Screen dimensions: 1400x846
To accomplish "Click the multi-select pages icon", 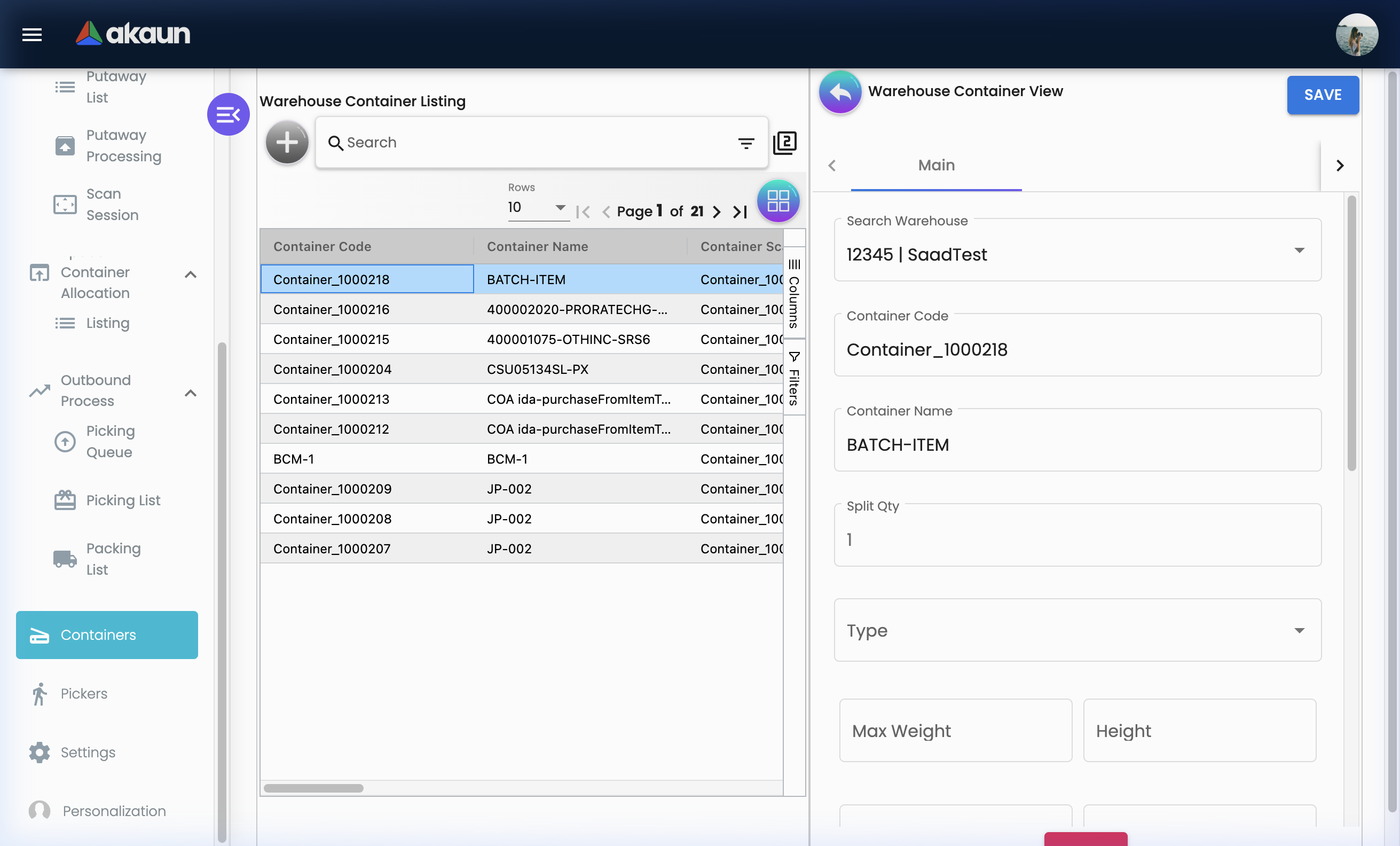I will coord(785,143).
